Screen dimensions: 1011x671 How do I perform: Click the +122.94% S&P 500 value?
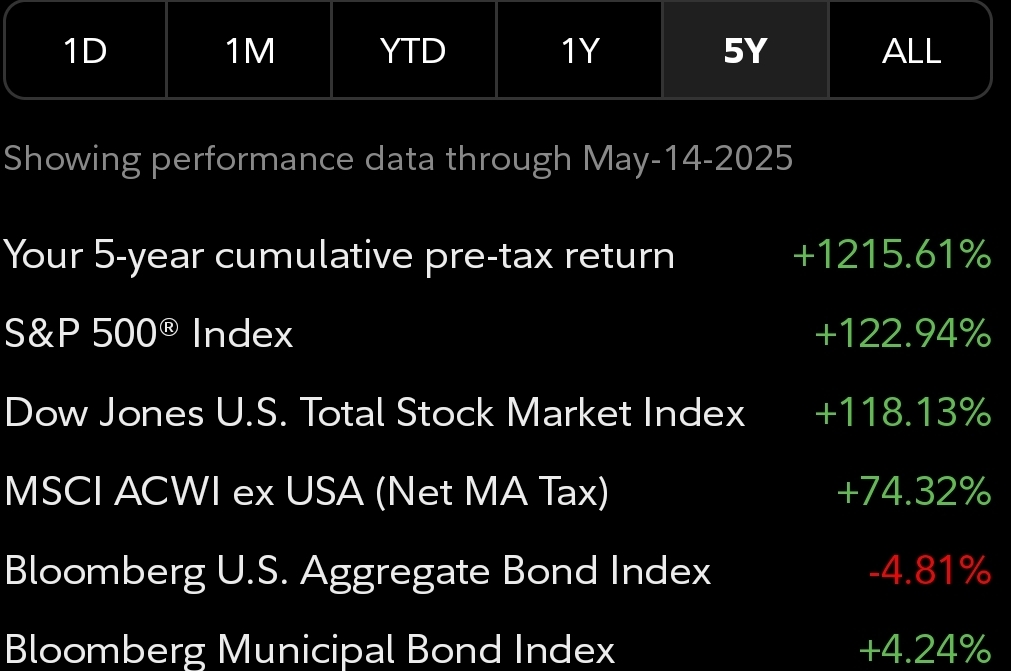click(902, 333)
